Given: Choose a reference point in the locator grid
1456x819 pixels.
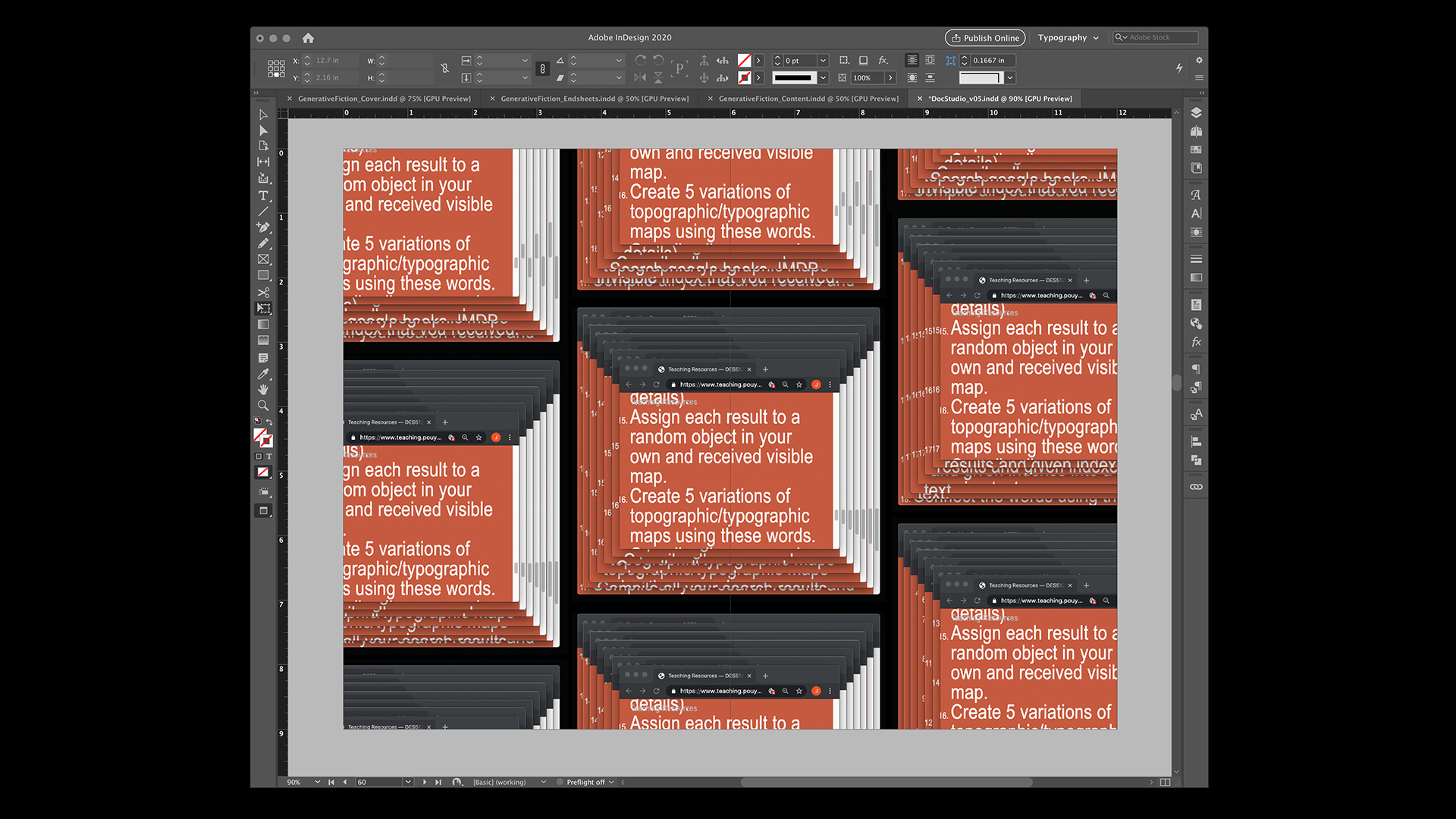Looking at the screenshot, I should (276, 69).
